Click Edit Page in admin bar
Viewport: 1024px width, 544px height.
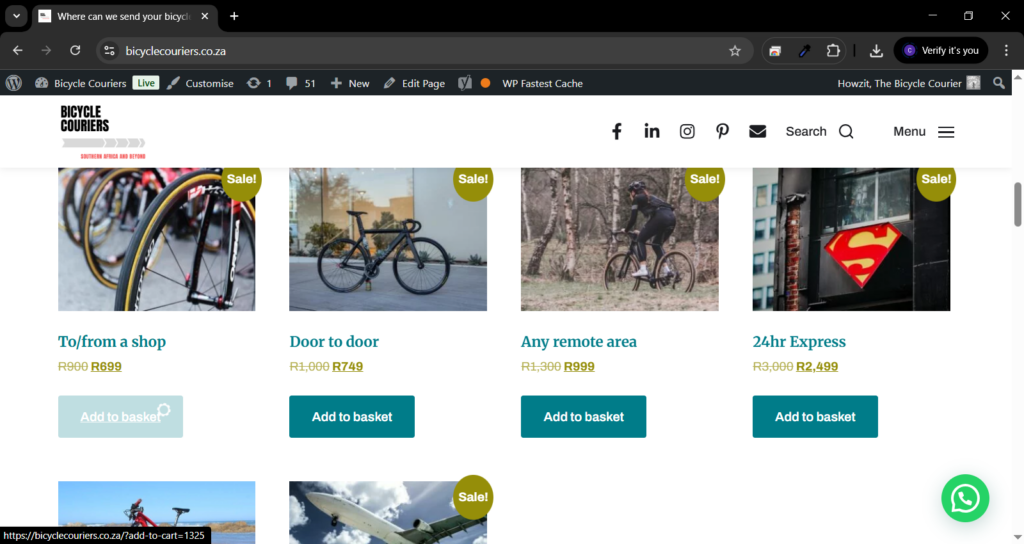(414, 83)
